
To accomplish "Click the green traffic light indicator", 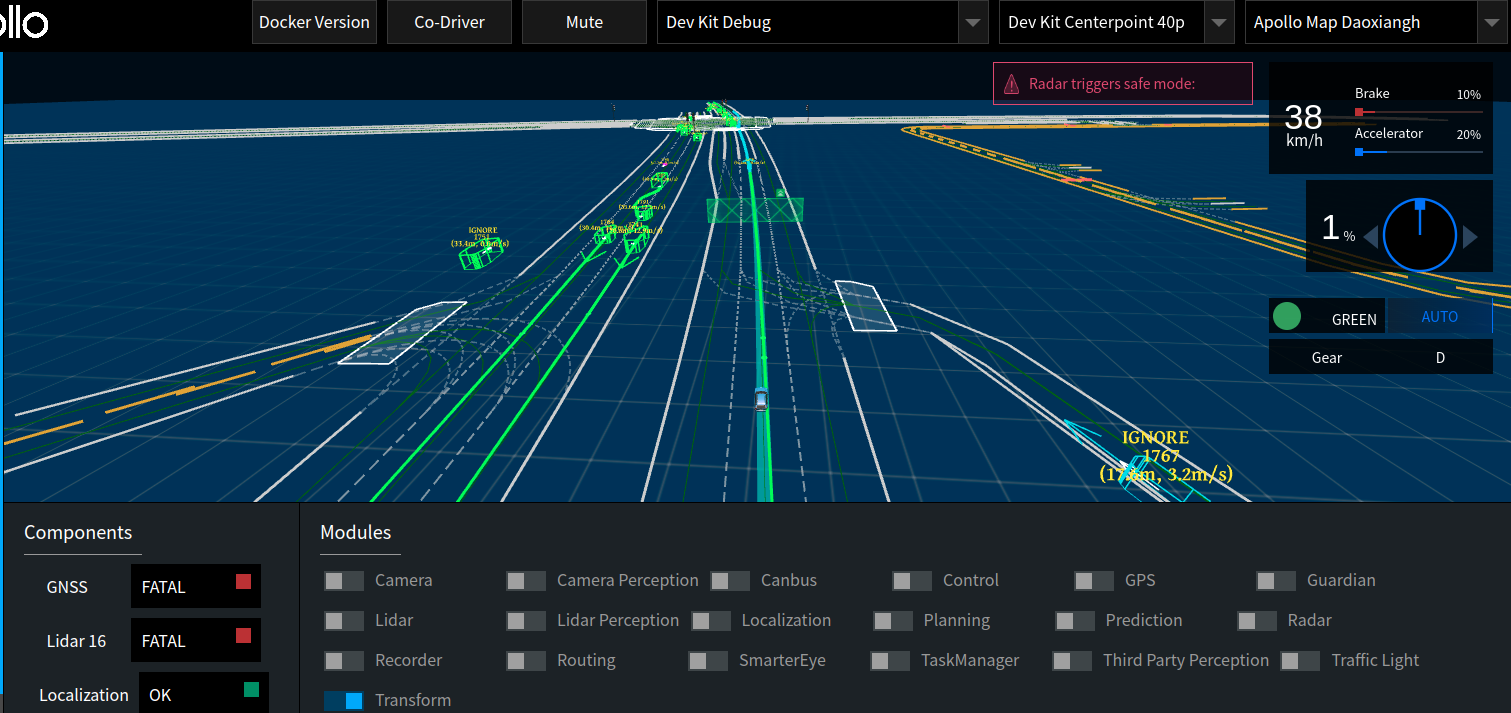I will (x=1287, y=317).
